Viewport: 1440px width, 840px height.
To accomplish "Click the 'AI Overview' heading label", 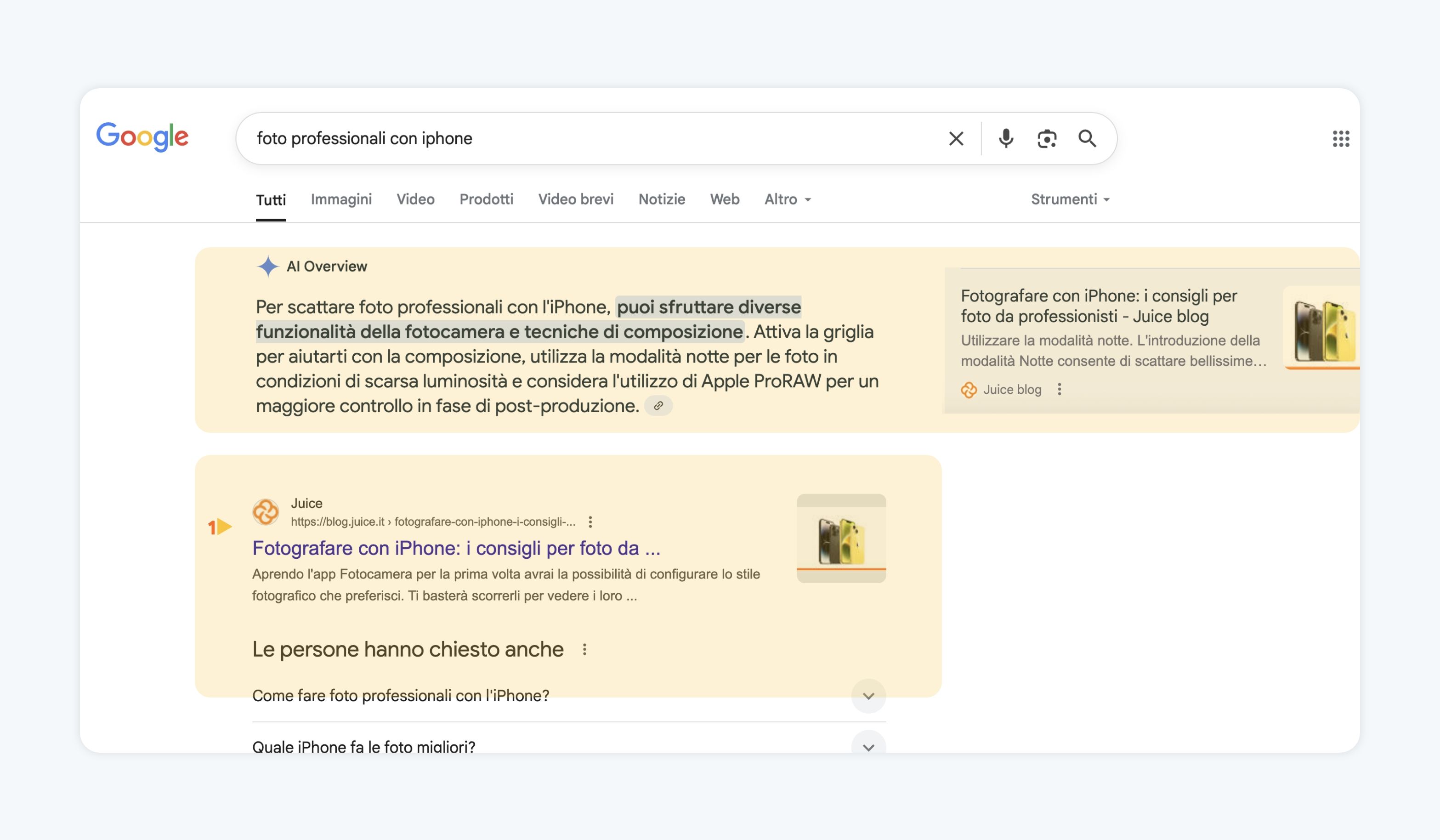I will [x=327, y=266].
